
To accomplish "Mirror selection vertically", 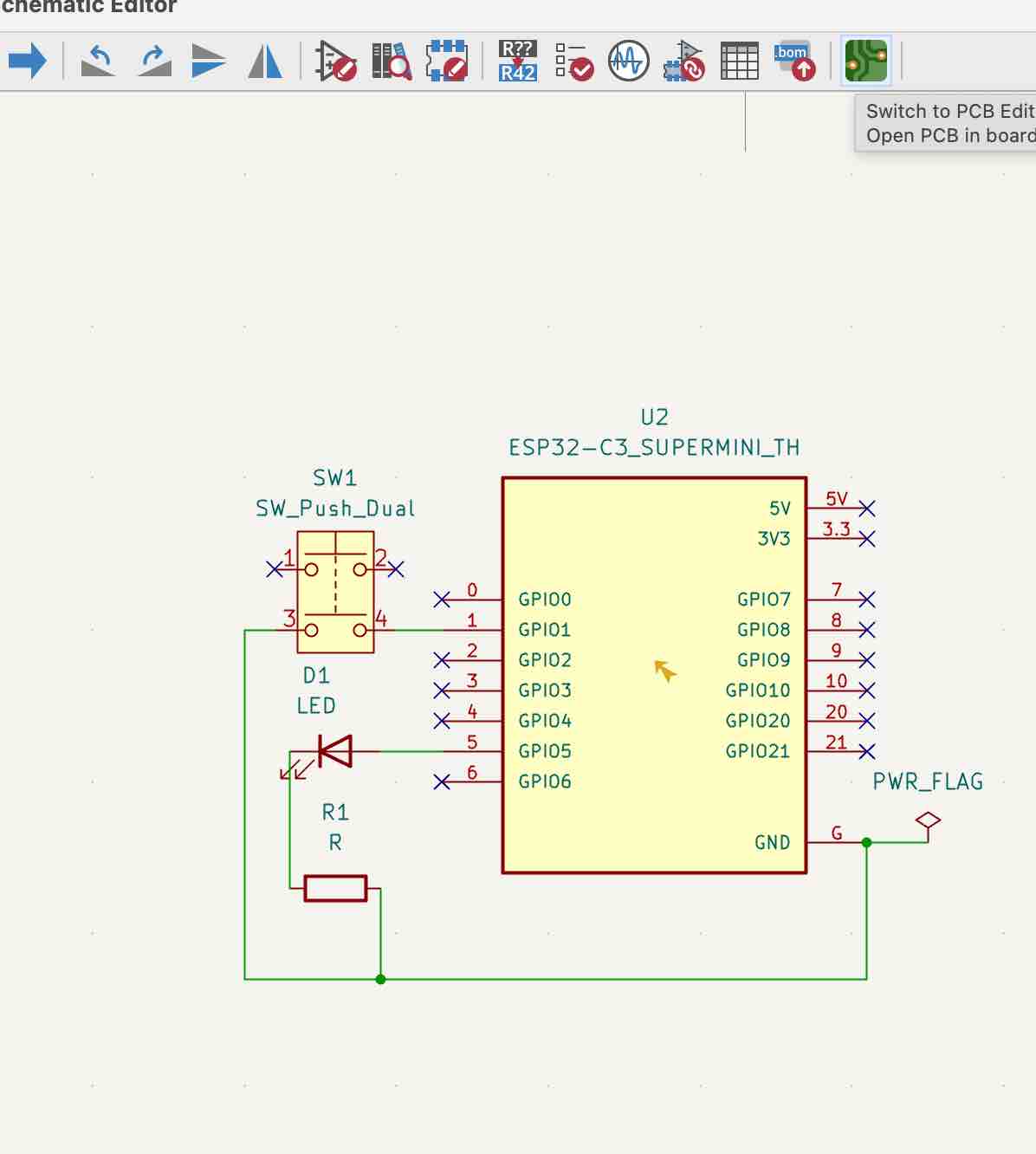I will [209, 62].
